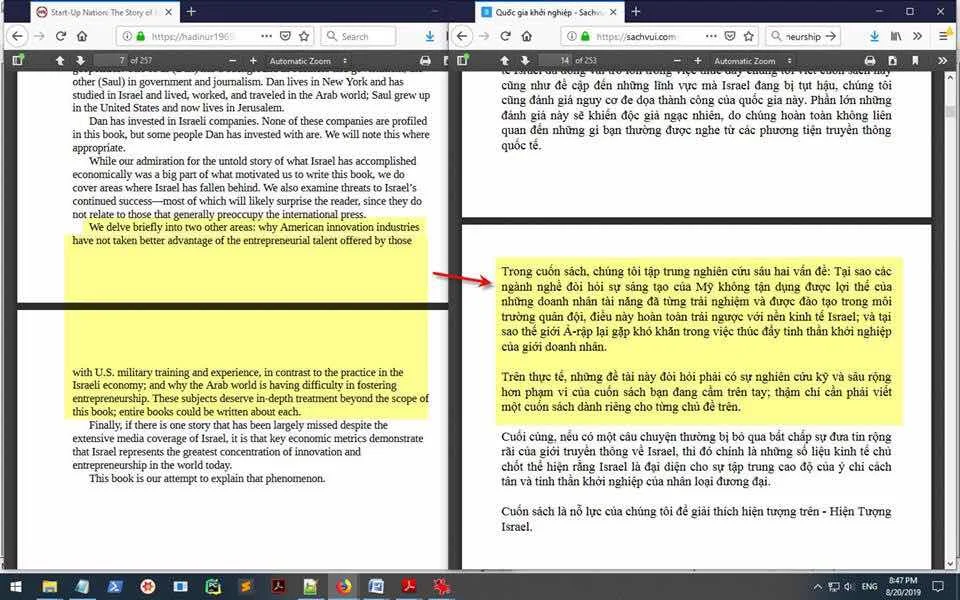Edit the page number field showing 7
Image resolution: width=960 pixels, height=600 pixels.
[110, 60]
